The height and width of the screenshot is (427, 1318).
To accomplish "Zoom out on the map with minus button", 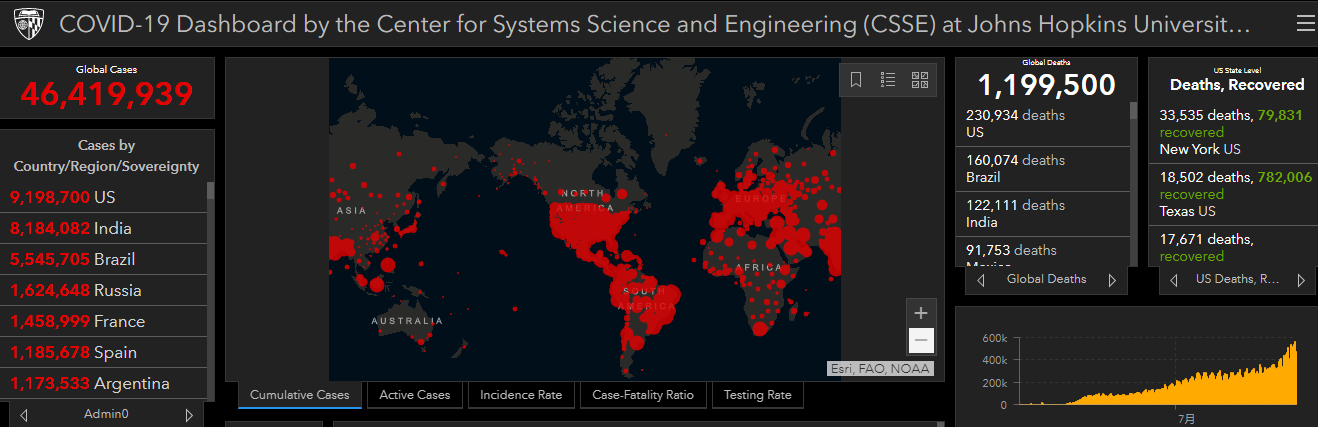I will point(921,341).
